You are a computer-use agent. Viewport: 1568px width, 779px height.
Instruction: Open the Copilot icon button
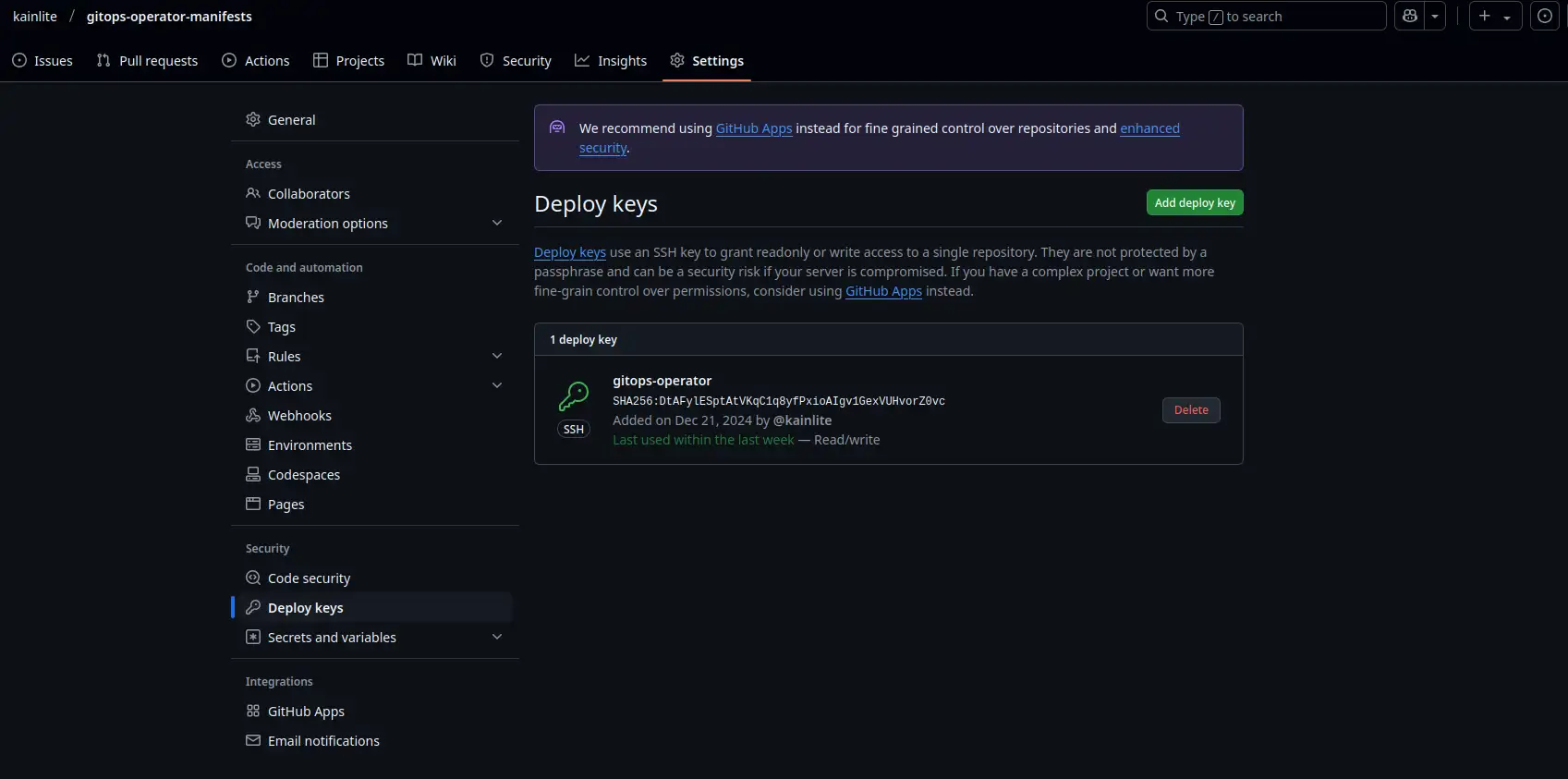tap(1409, 17)
